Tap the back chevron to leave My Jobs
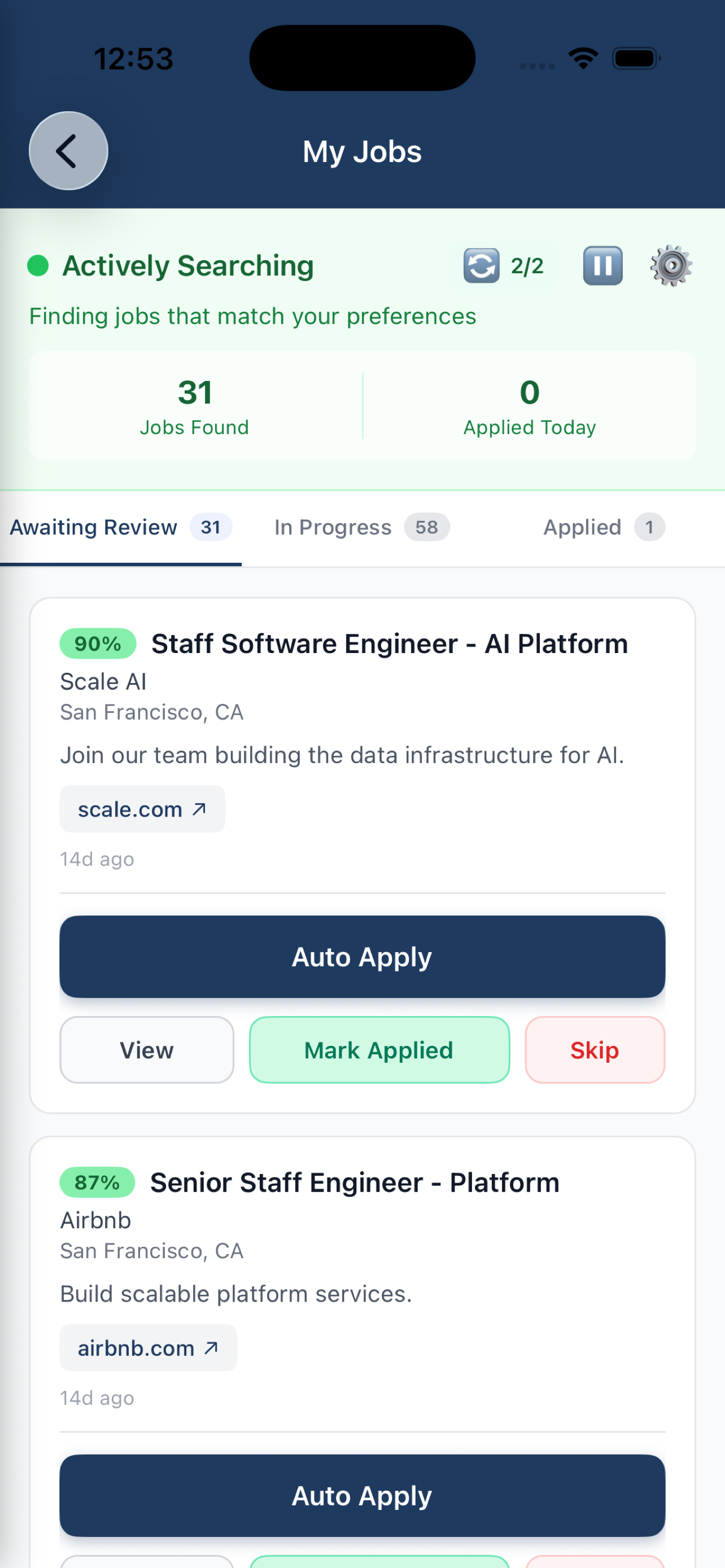Image resolution: width=725 pixels, height=1568 pixels. tap(68, 151)
